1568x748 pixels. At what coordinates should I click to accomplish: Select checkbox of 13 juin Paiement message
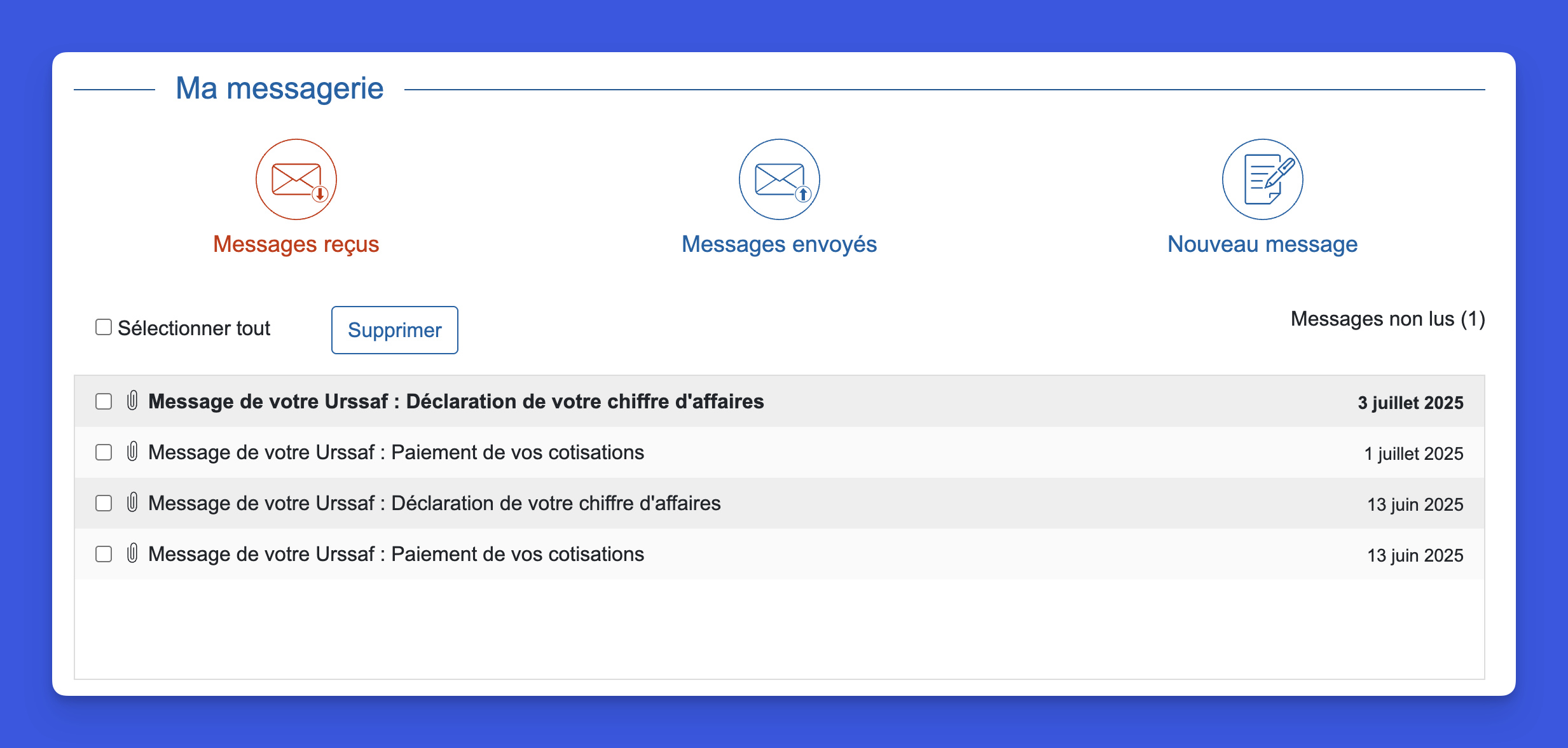point(104,554)
